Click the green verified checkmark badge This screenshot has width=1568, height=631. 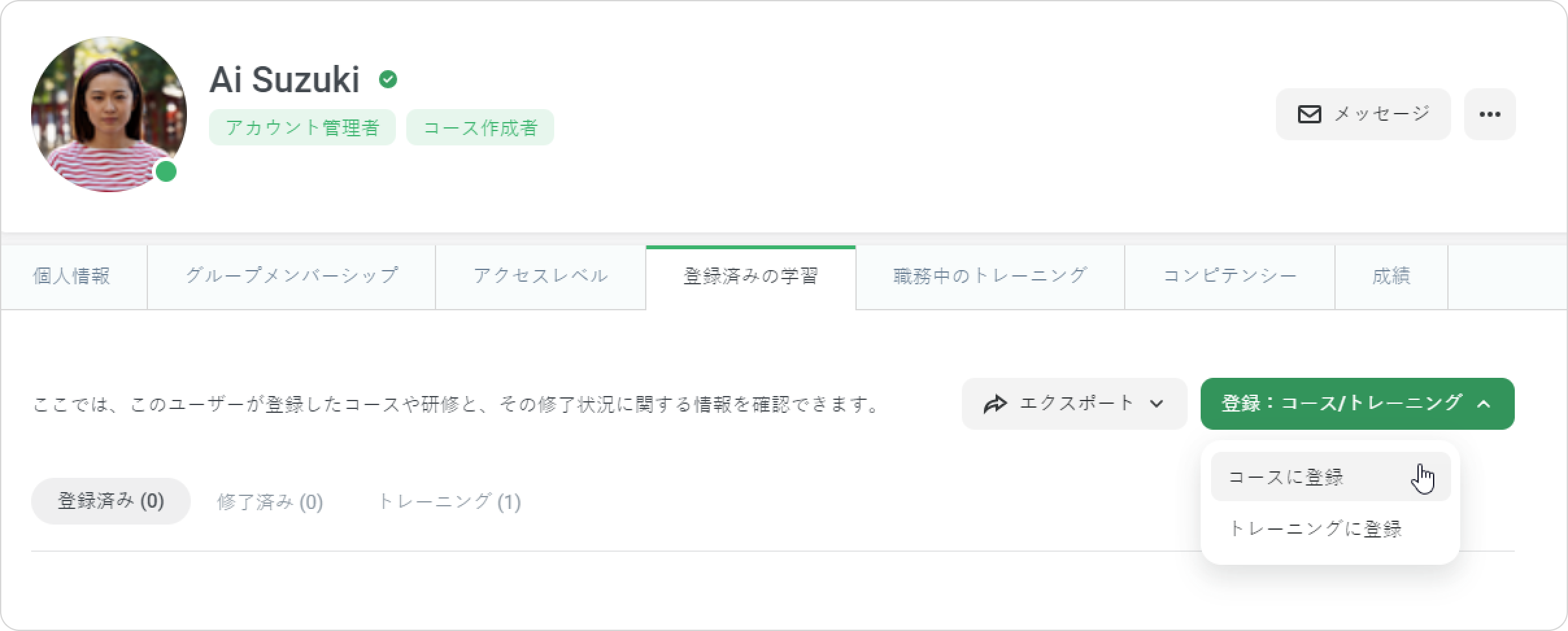(x=388, y=80)
